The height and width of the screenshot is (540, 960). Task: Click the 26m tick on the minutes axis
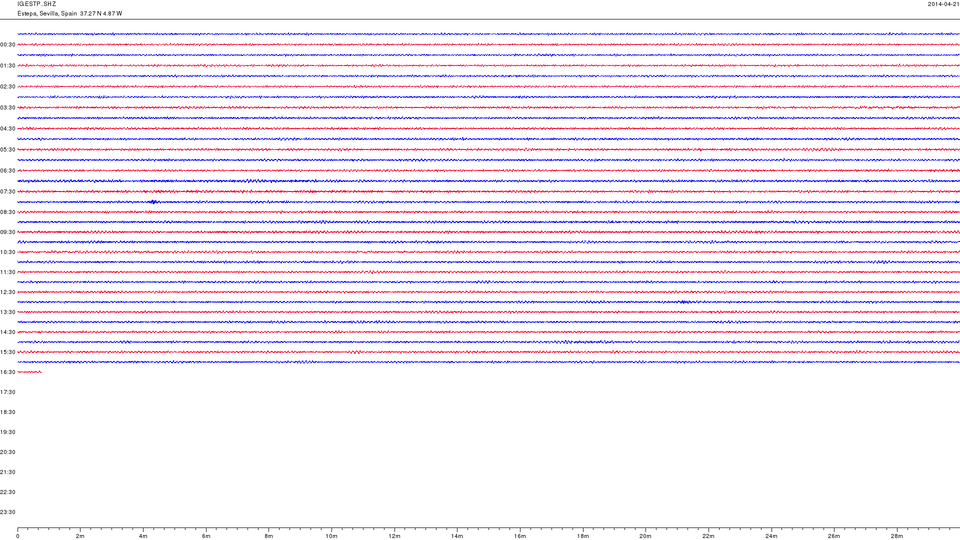(x=834, y=536)
